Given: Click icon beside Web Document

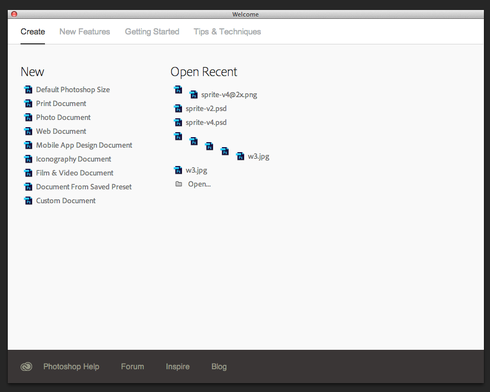Looking at the screenshot, I should coord(28,131).
